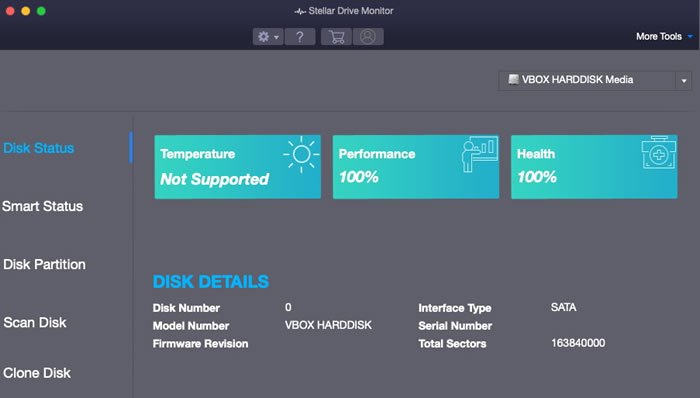Click the Disk Number value 0
The image size is (700, 398).
pyautogui.click(x=288, y=307)
